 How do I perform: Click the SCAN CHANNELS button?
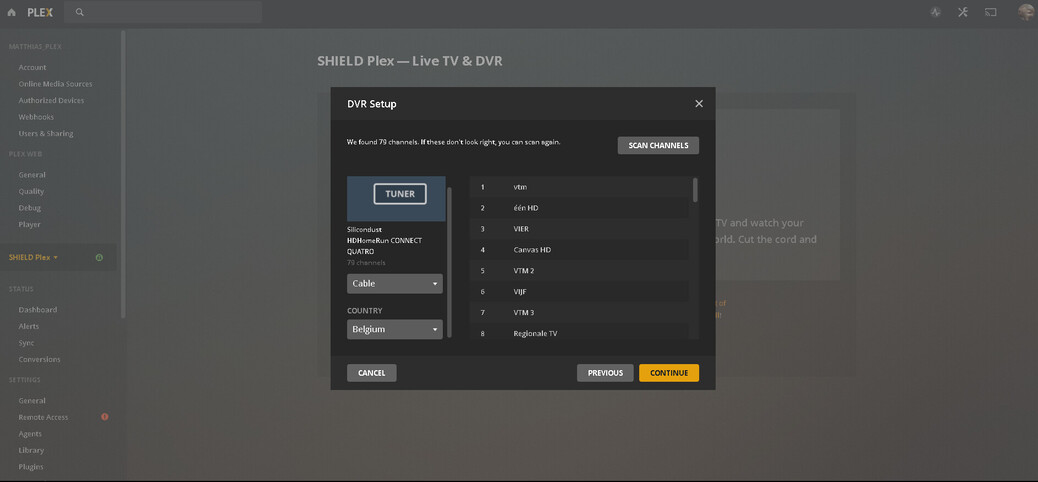[658, 146]
